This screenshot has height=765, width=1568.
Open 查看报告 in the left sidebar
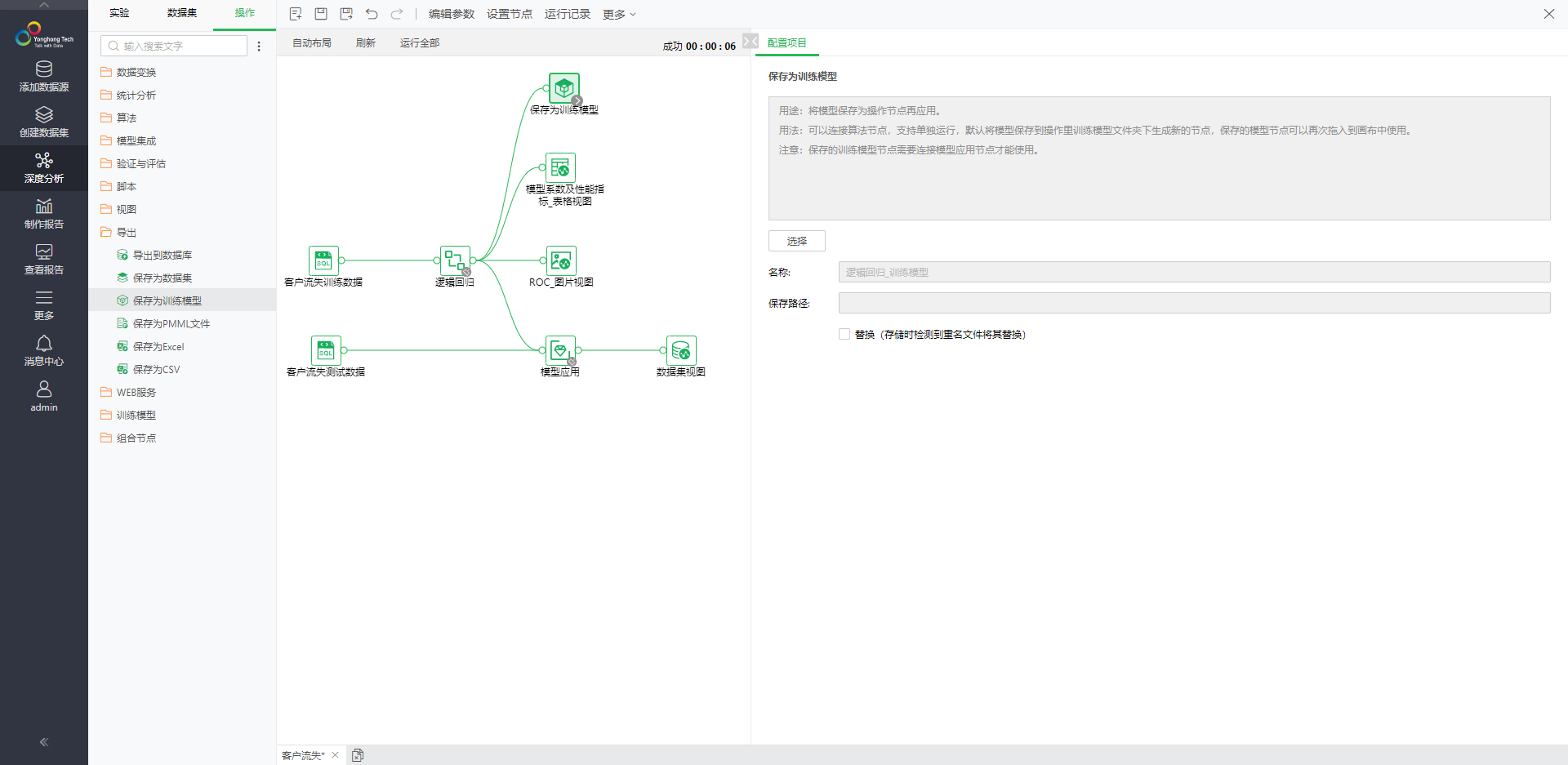point(44,259)
